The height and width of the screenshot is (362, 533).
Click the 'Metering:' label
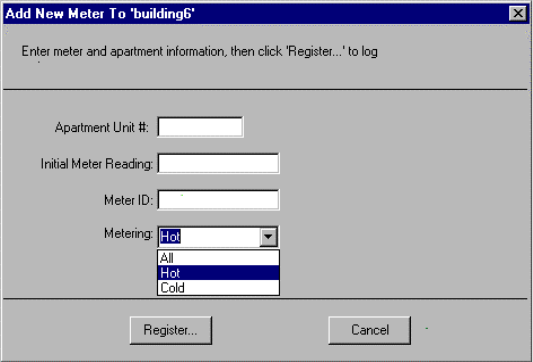pos(128,234)
